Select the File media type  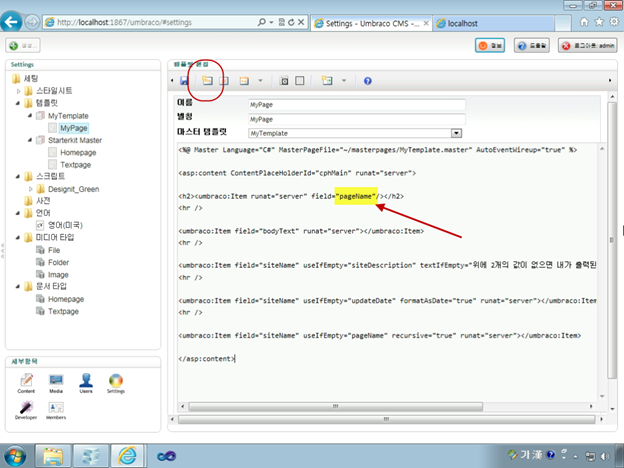tap(54, 250)
